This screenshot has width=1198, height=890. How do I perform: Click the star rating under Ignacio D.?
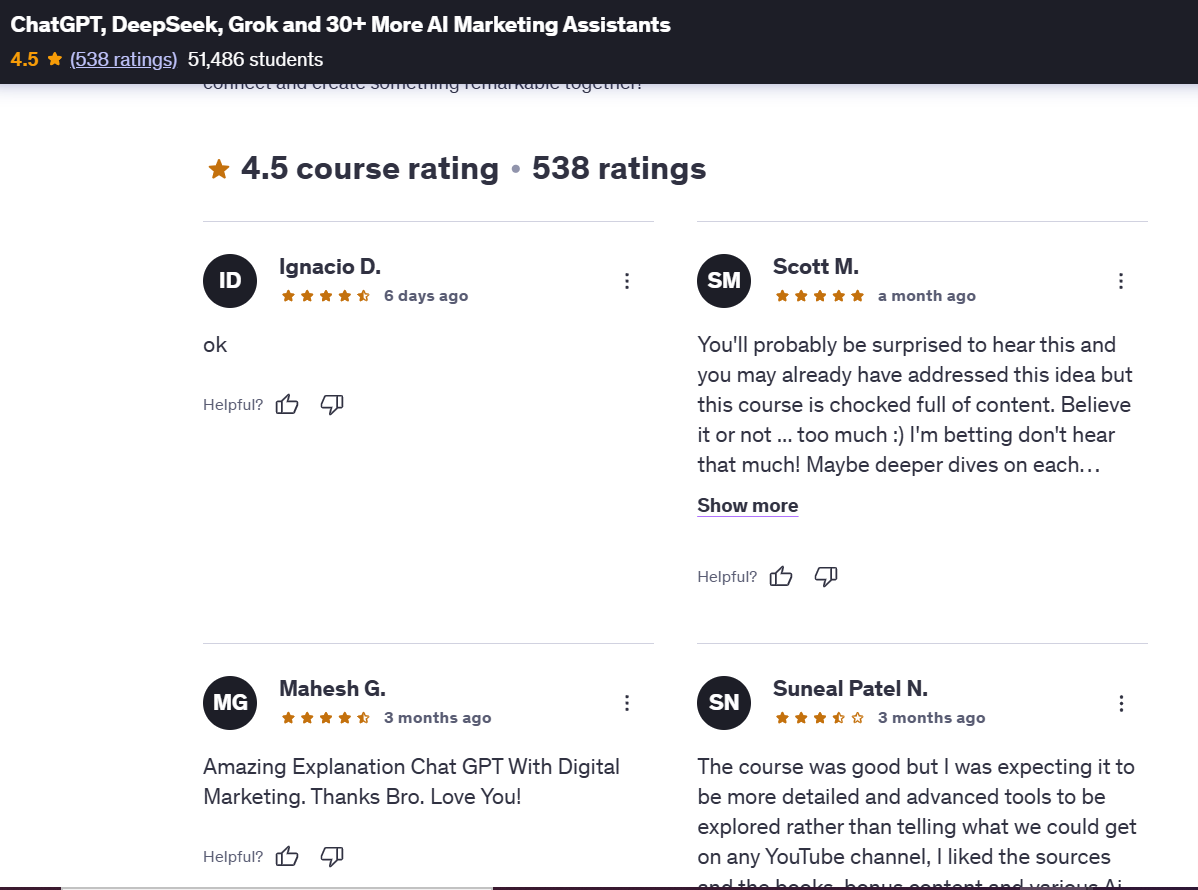tap(325, 296)
